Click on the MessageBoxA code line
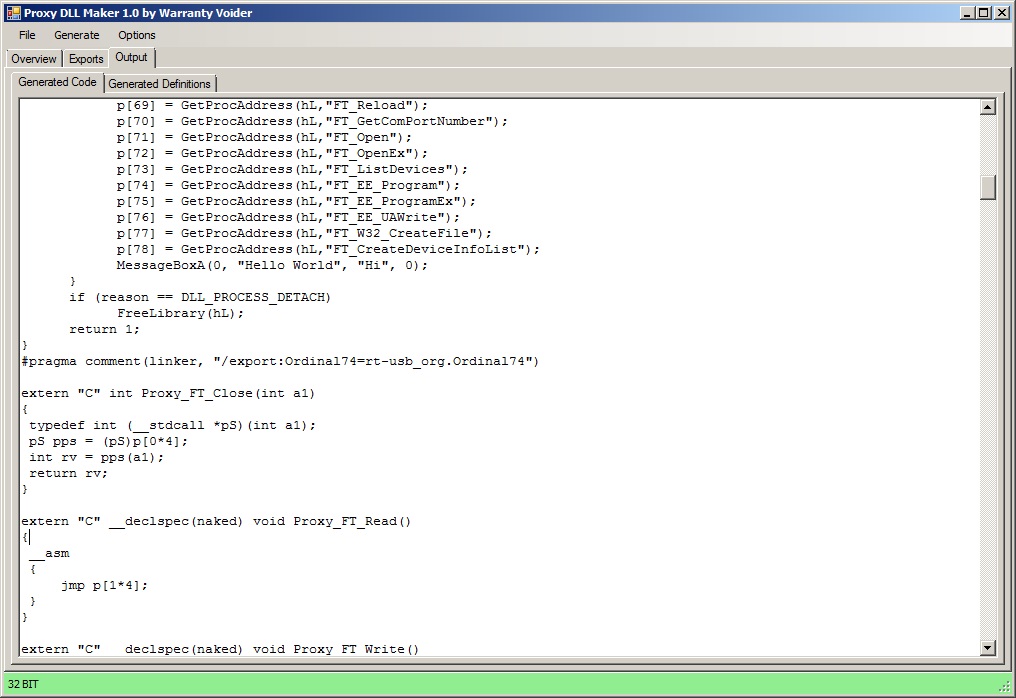This screenshot has width=1016, height=698. pos(271,265)
